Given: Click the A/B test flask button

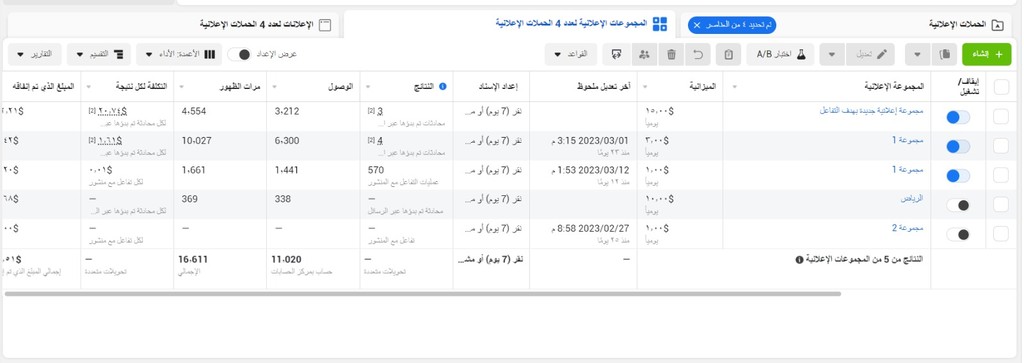Looking at the screenshot, I should pyautogui.click(x=780, y=54).
